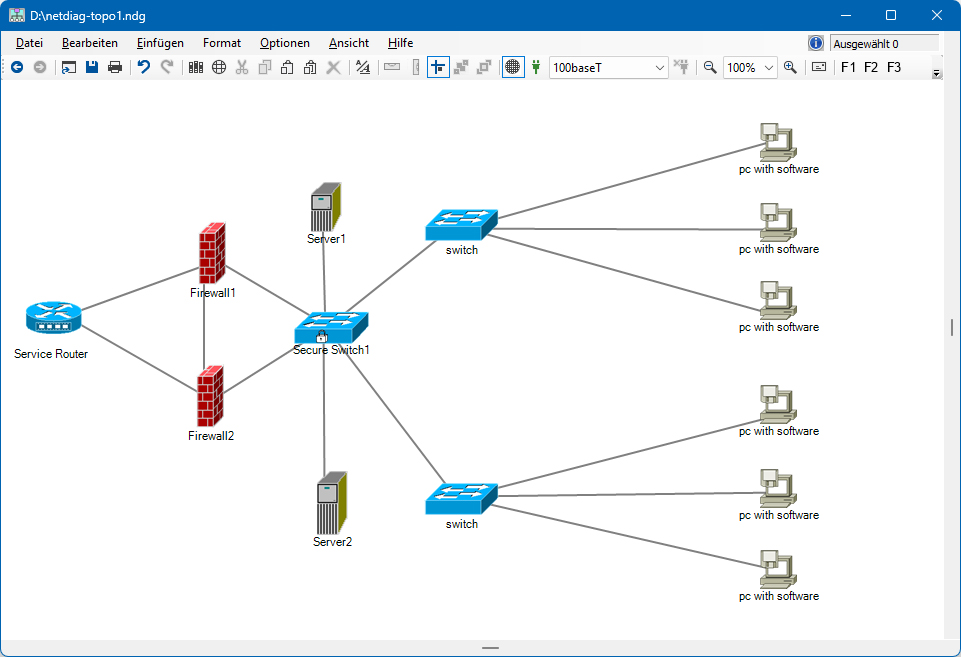
Task: Save the diagram with the floppy icon
Action: point(92,67)
